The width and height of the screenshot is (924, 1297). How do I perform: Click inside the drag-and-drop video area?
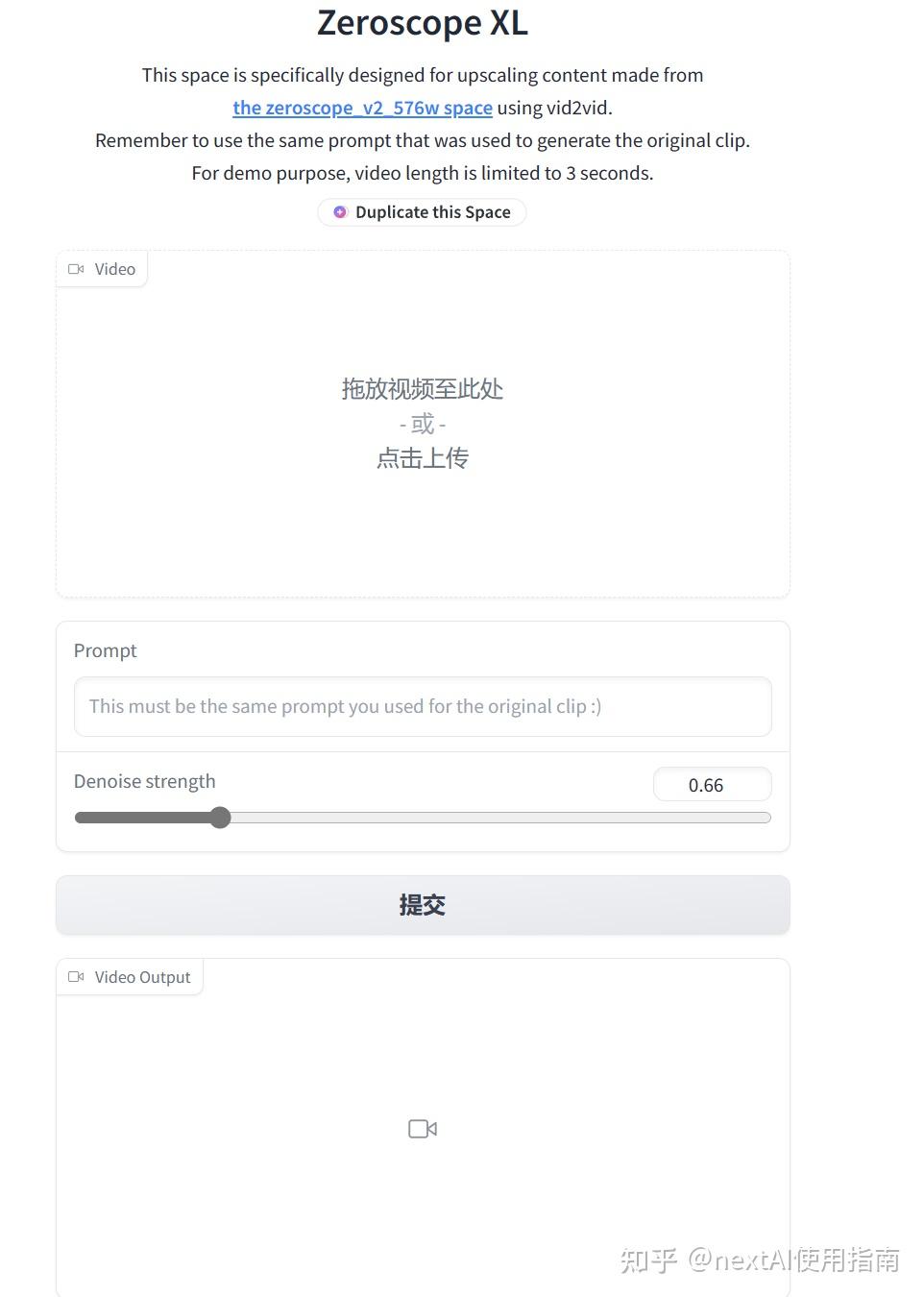tap(422, 423)
